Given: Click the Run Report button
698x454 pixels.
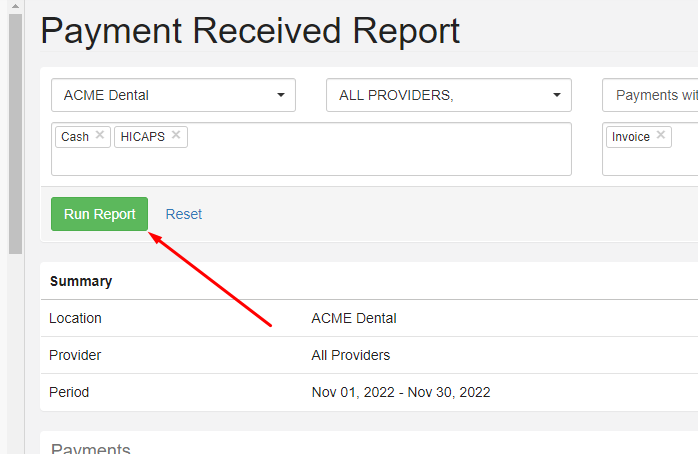Looking at the screenshot, I should 99,214.
